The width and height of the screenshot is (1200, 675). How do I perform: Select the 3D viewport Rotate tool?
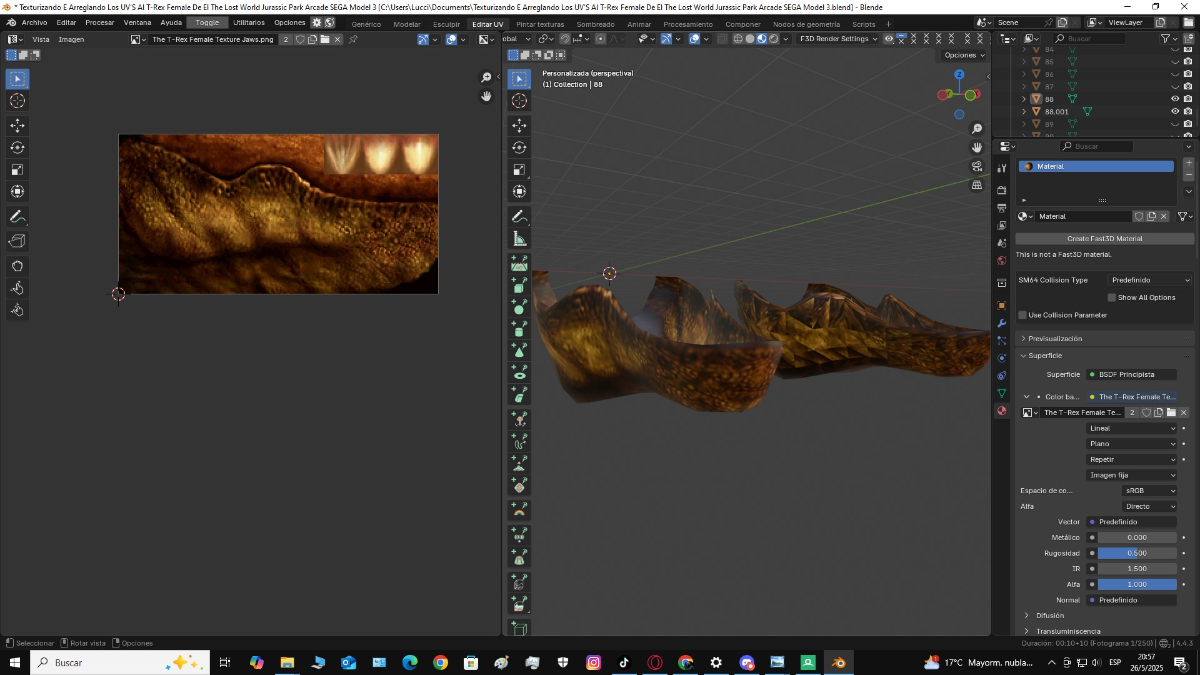(x=519, y=147)
